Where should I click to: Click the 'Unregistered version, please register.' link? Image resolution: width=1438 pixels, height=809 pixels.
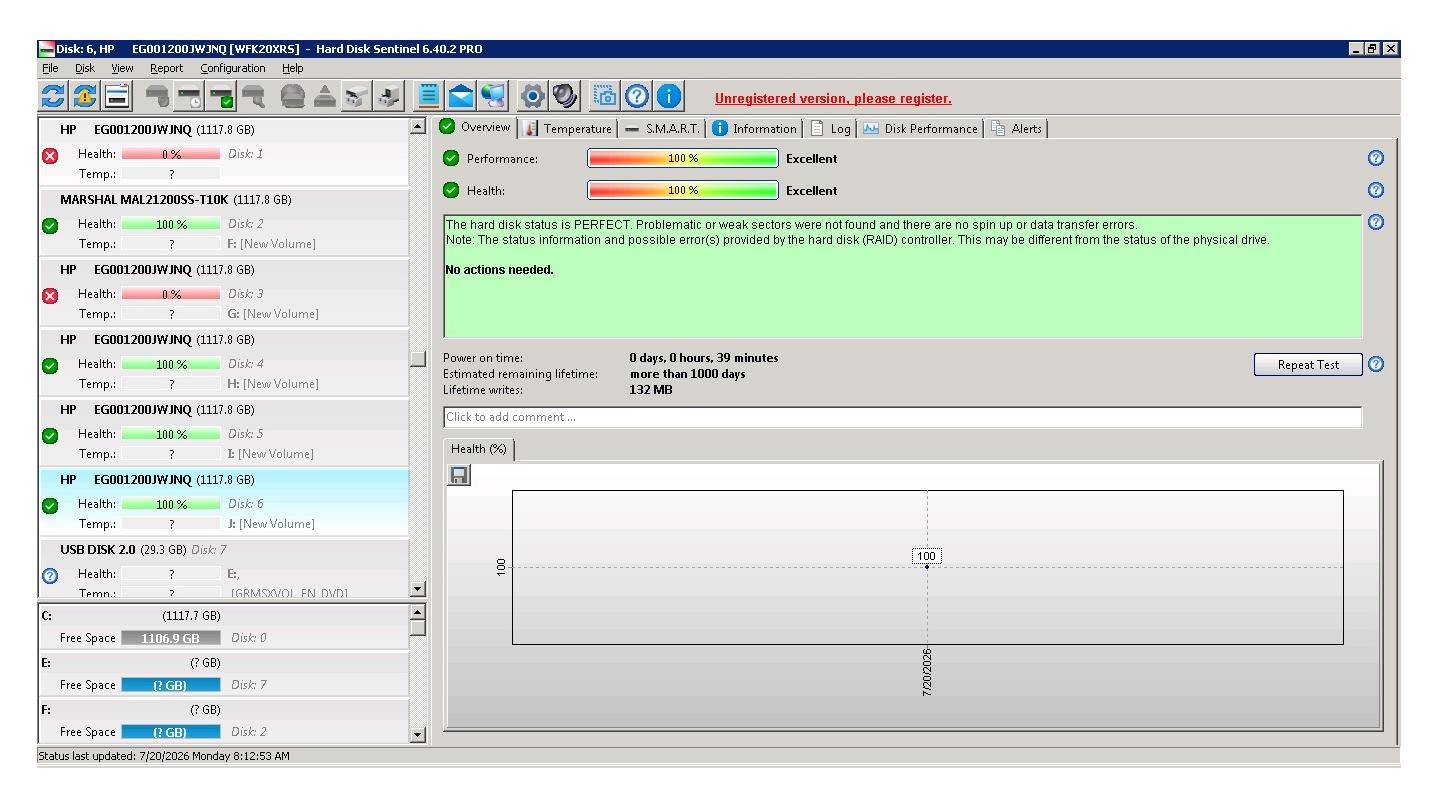coord(833,98)
